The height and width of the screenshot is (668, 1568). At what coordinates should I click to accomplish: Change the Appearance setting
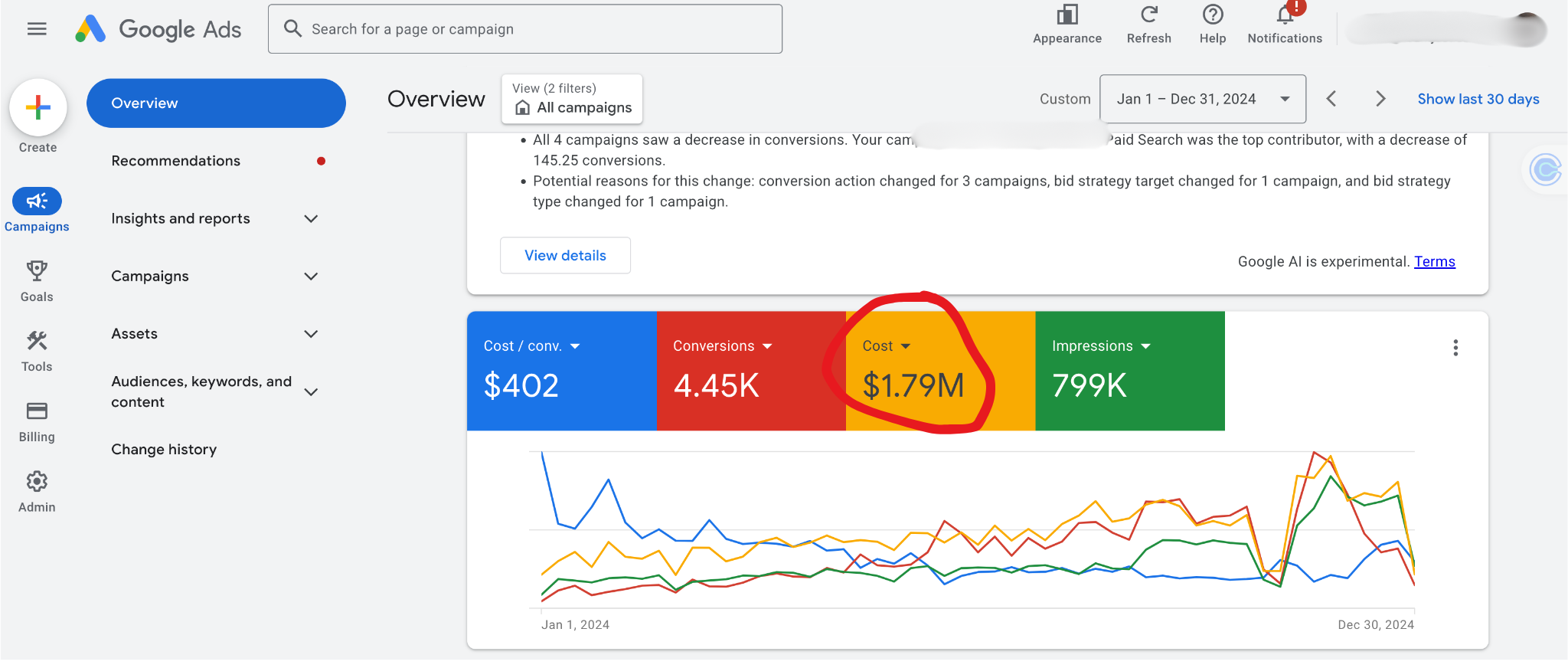click(x=1067, y=17)
